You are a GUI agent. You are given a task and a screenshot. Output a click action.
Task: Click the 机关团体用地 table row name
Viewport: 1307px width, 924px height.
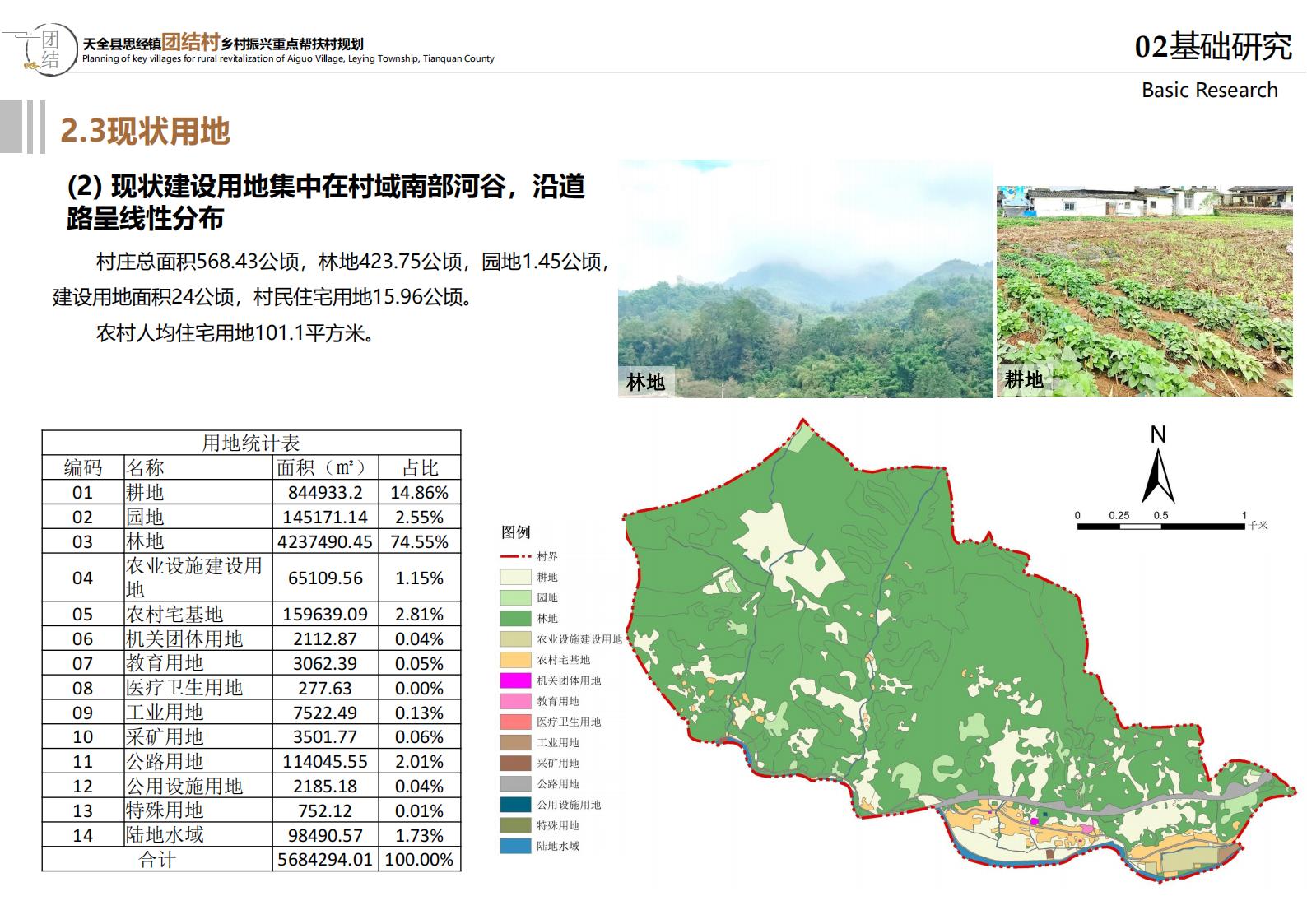coord(198,638)
